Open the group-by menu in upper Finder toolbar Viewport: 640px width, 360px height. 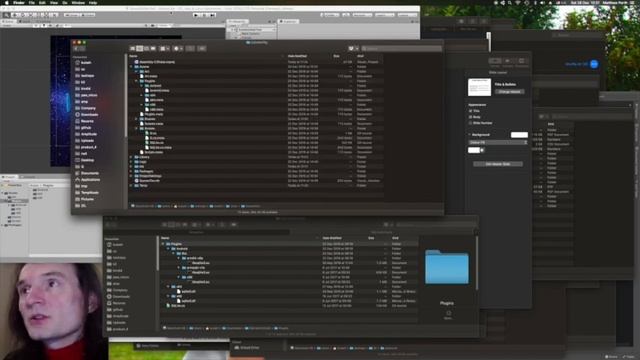pos(165,49)
